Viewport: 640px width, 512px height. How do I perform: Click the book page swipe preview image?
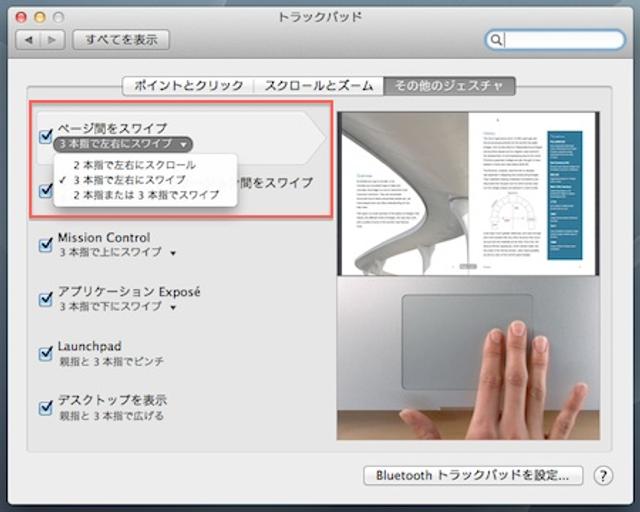pyautogui.click(x=468, y=194)
